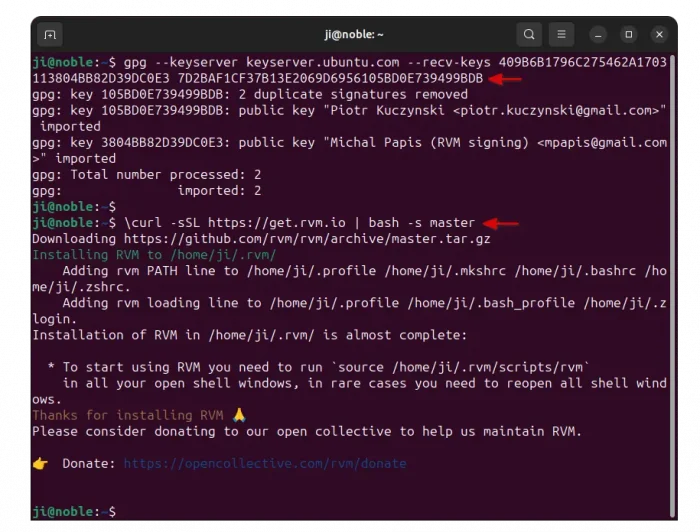This screenshot has width=700, height=532.
Task: Maximize the terminal window
Action: (x=628, y=35)
